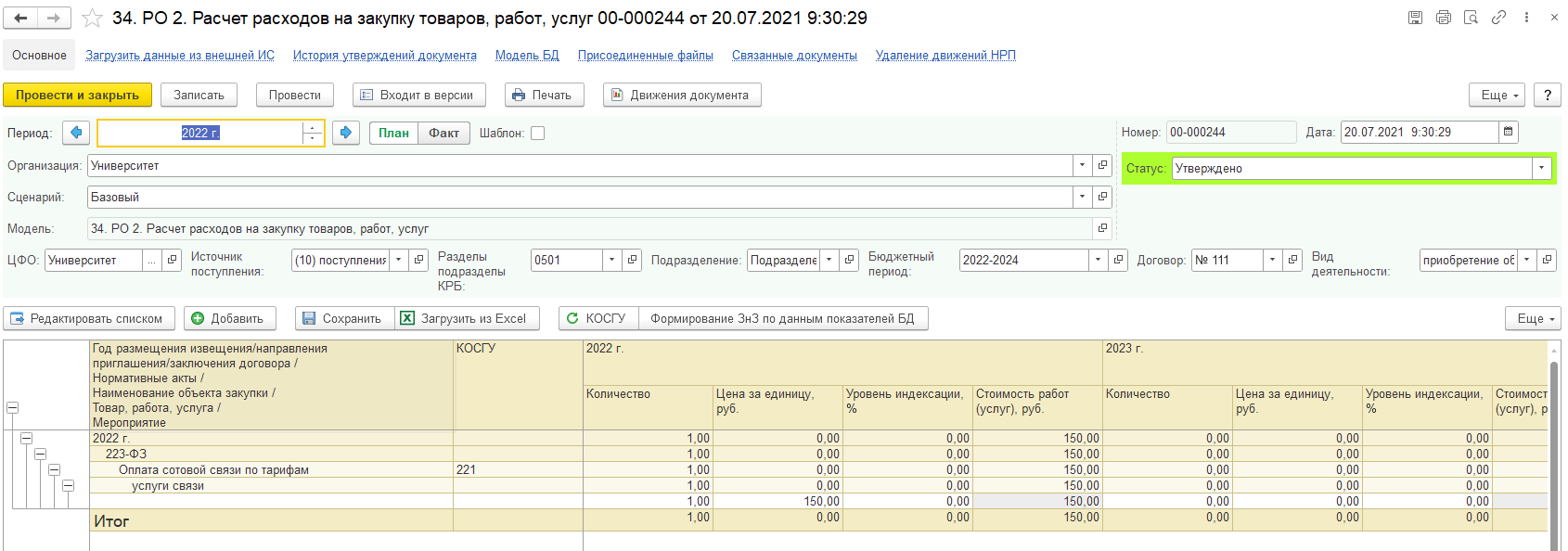The image size is (1568, 551).
Task: Open Источник поступления record via open icon
Action: [418, 260]
